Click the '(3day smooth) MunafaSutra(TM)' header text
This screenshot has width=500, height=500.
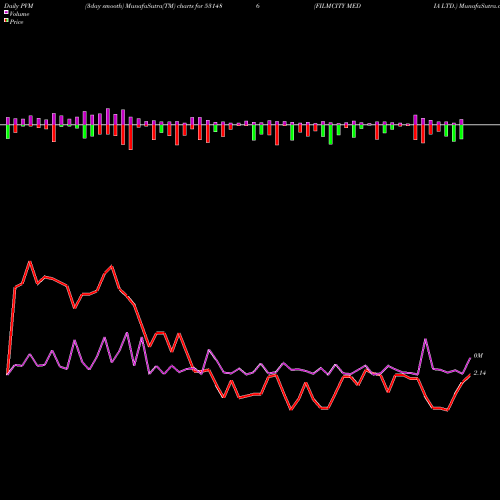click(130, 6)
